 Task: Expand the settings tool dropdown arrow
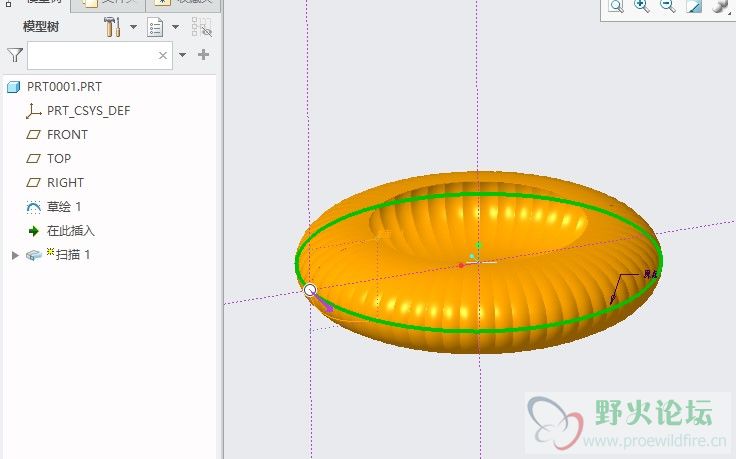133,27
